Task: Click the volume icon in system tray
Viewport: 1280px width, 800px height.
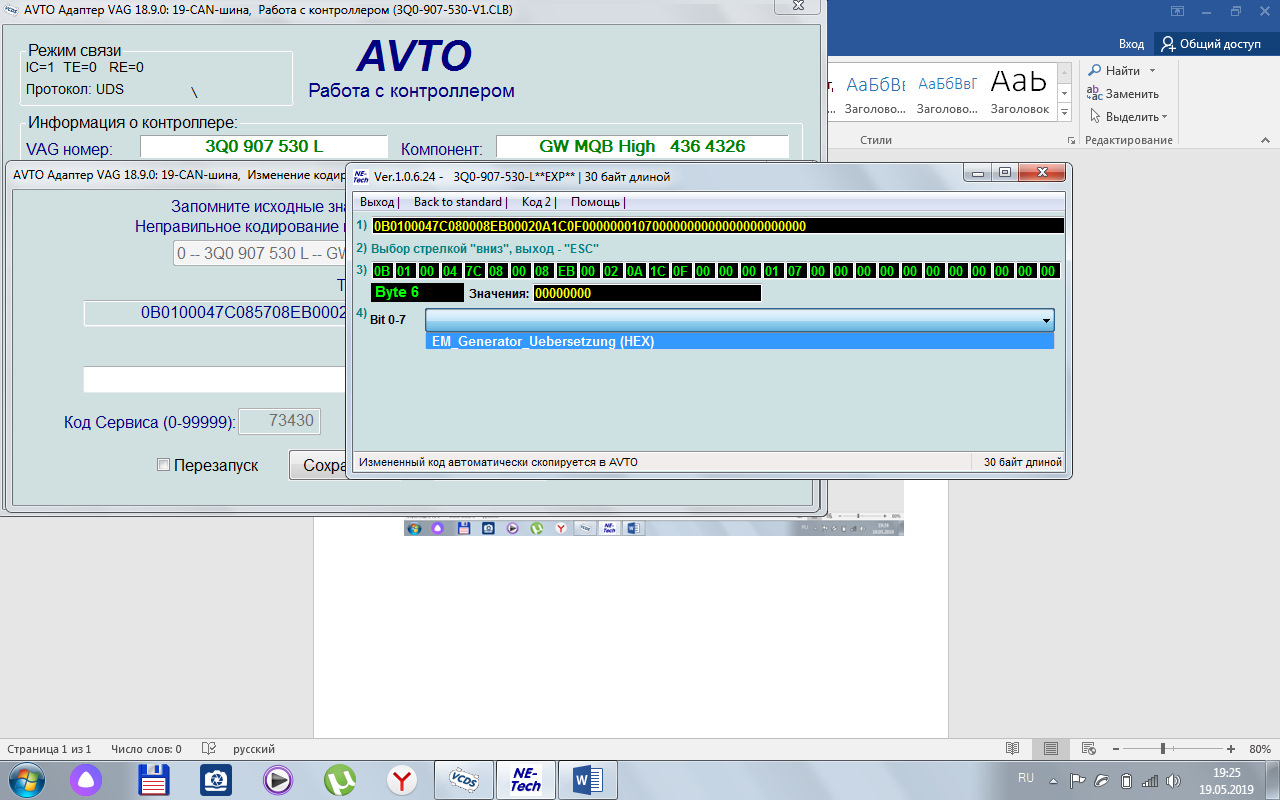Action: coord(1174,780)
